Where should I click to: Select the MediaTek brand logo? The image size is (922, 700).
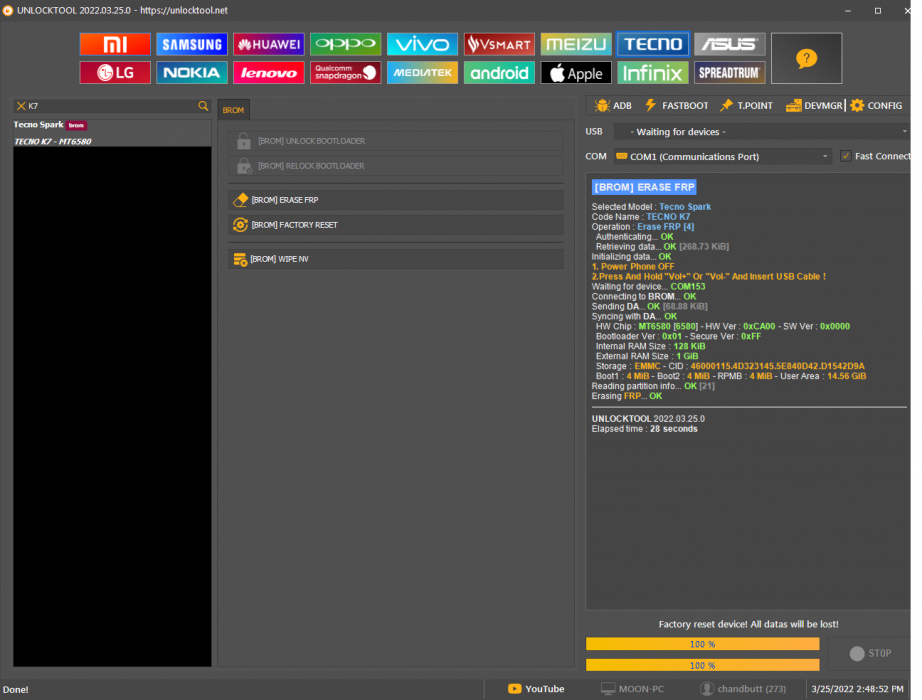tap(422, 72)
